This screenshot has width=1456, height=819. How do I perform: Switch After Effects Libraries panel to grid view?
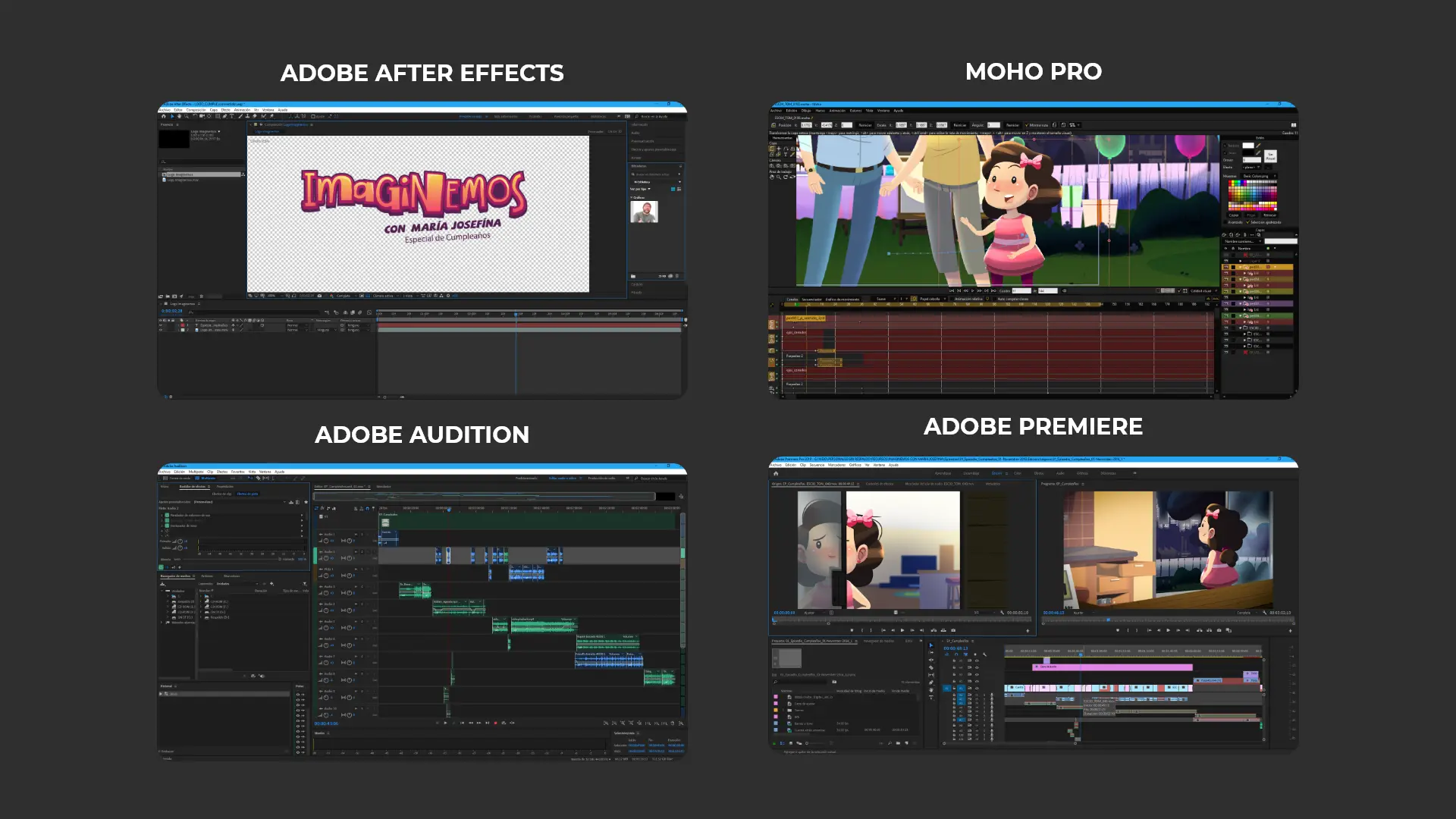coord(673,189)
